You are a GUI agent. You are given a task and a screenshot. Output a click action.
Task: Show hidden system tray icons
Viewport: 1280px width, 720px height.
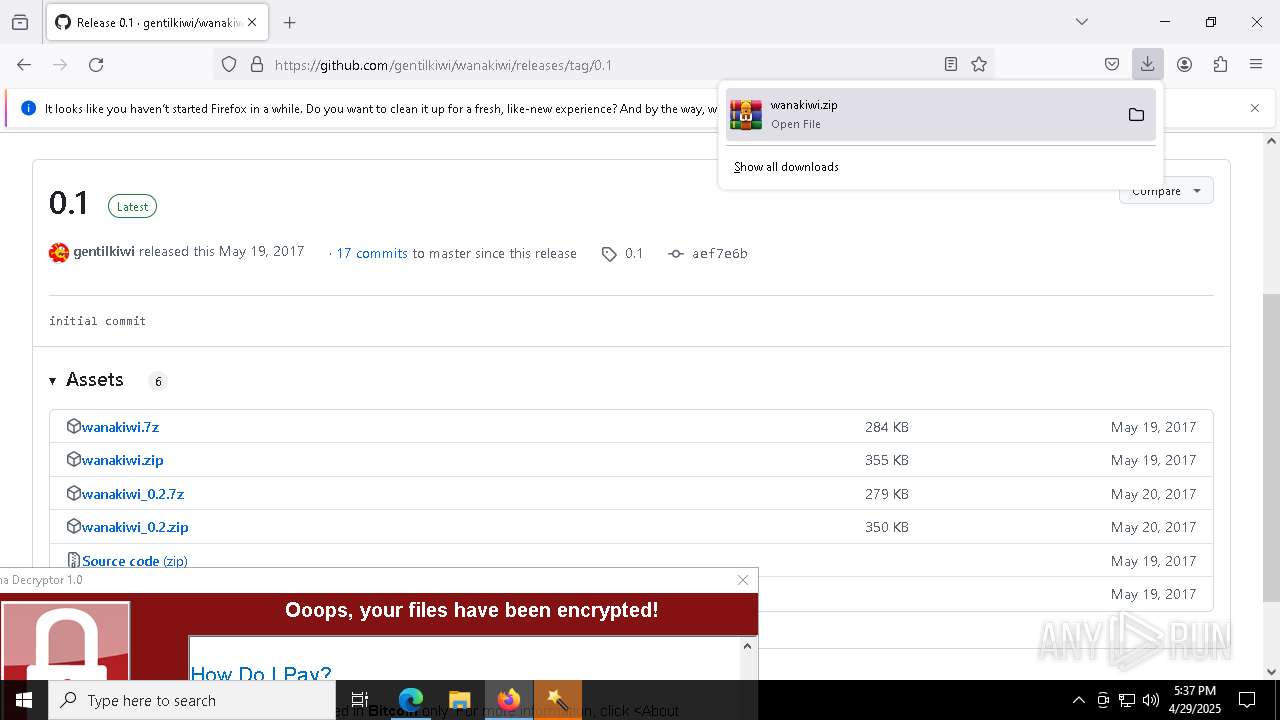click(x=1078, y=700)
